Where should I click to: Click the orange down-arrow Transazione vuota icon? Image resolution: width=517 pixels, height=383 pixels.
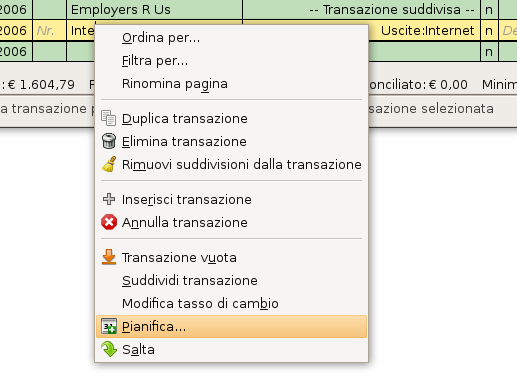tap(109, 257)
